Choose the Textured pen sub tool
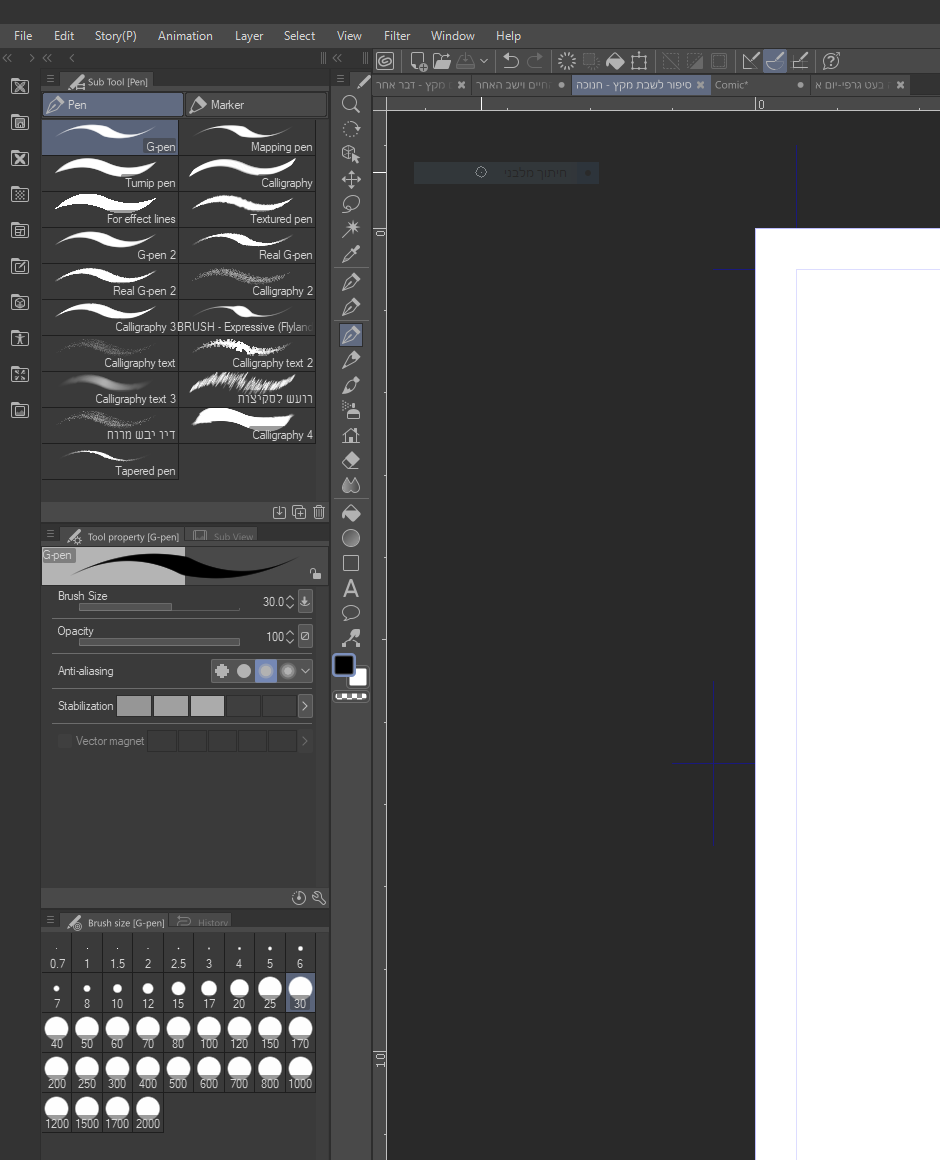The height and width of the screenshot is (1160, 940). [x=247, y=209]
